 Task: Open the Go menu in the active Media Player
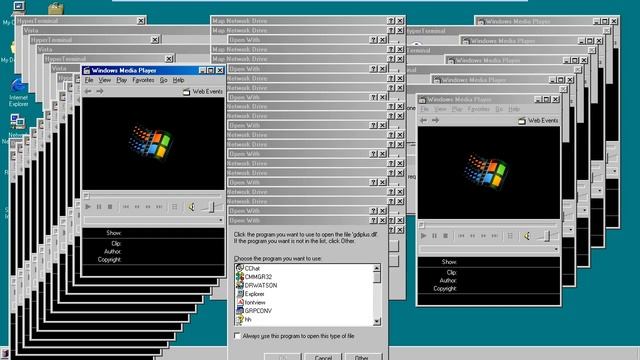(163, 80)
